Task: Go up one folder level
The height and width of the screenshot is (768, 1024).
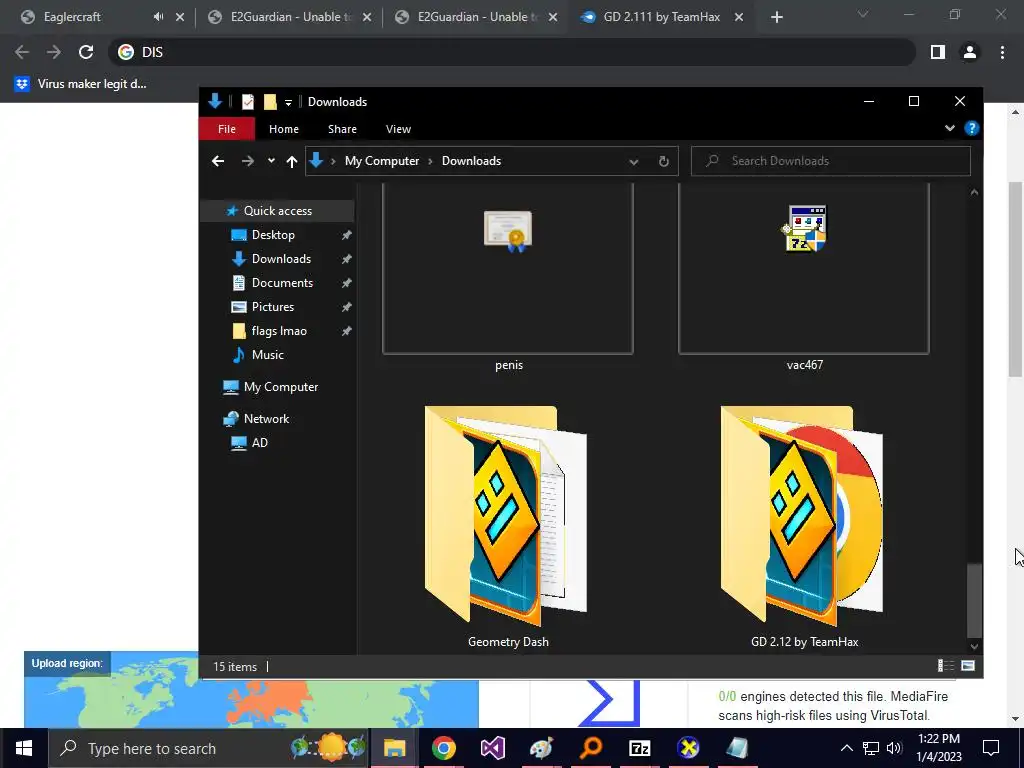Action: [291, 161]
